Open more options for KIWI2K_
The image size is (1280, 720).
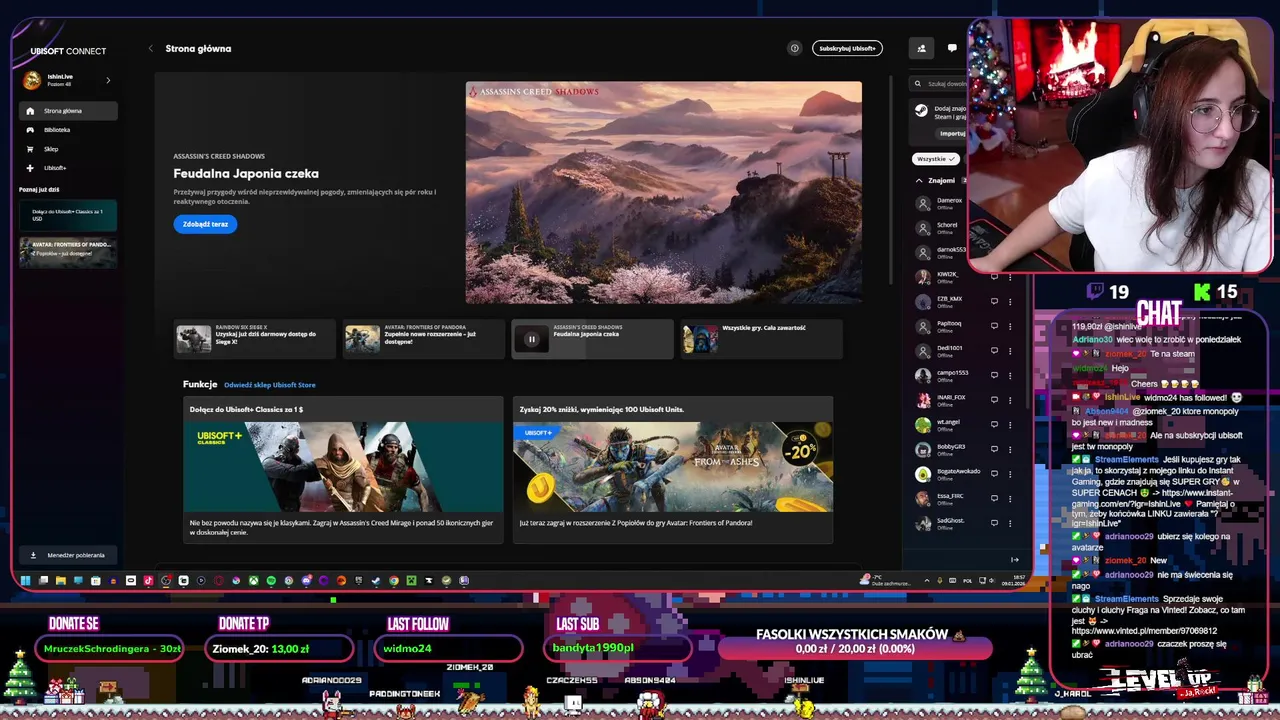pyautogui.click(x=1010, y=276)
